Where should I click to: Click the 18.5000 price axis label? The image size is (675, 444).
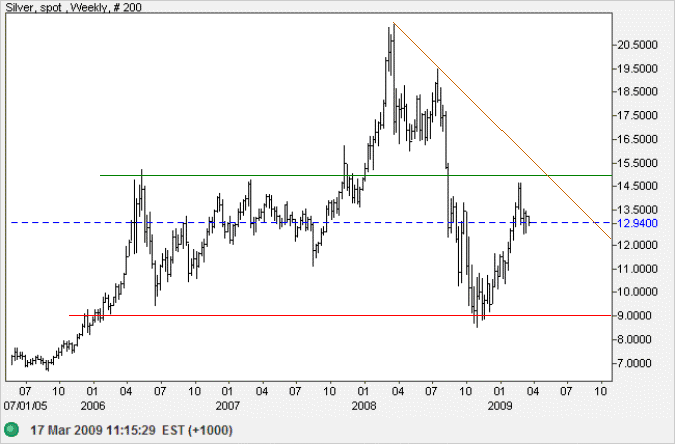(x=638, y=91)
